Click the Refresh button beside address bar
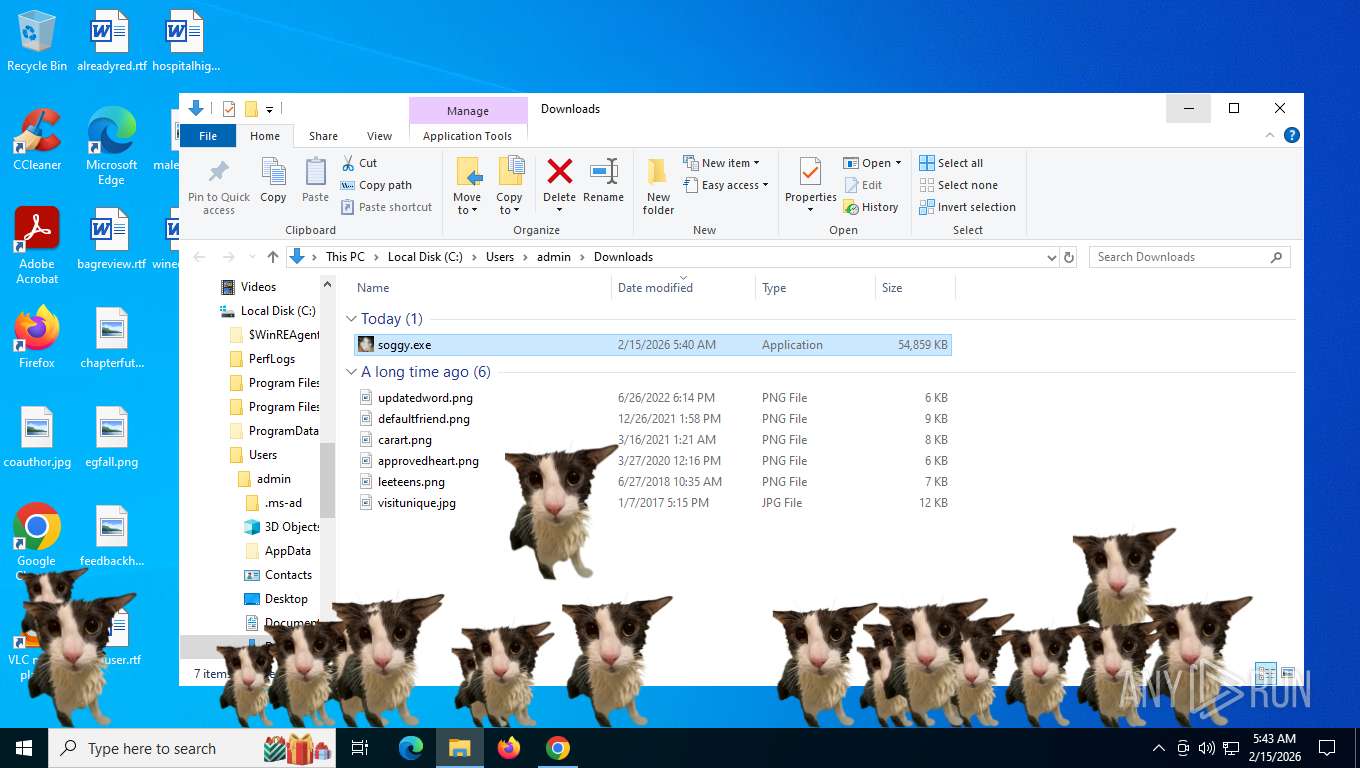The height and width of the screenshot is (768, 1360). (x=1069, y=257)
